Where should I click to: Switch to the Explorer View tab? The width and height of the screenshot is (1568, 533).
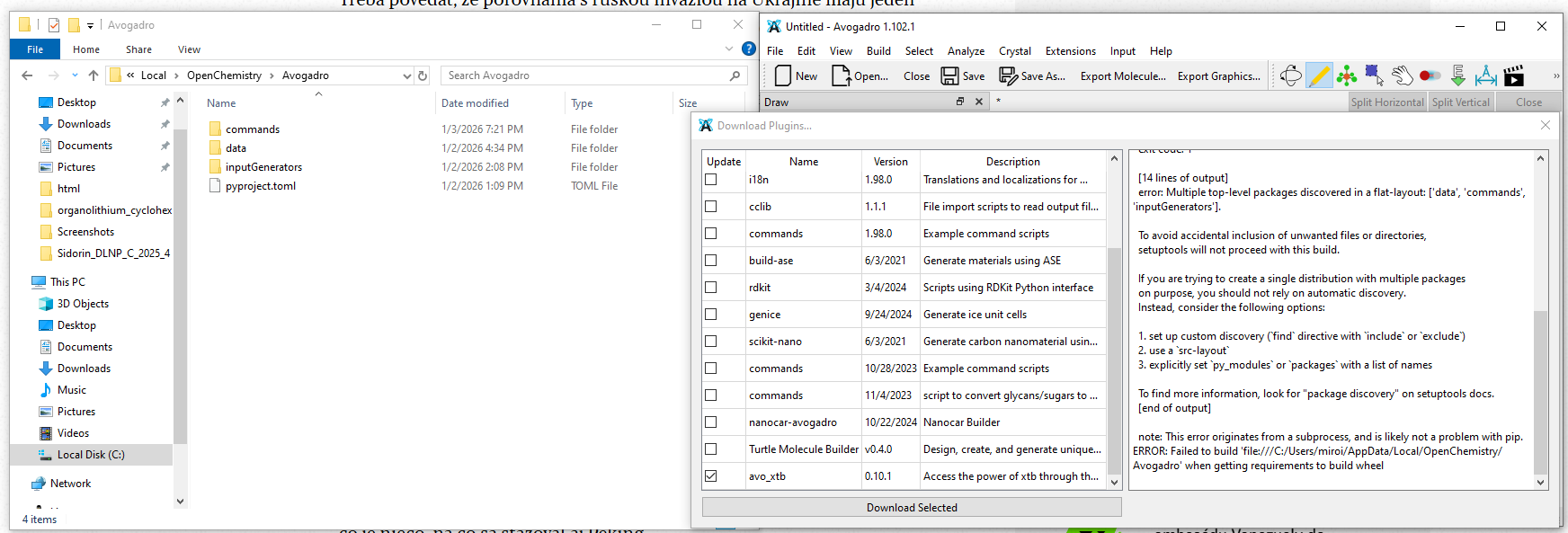point(189,49)
